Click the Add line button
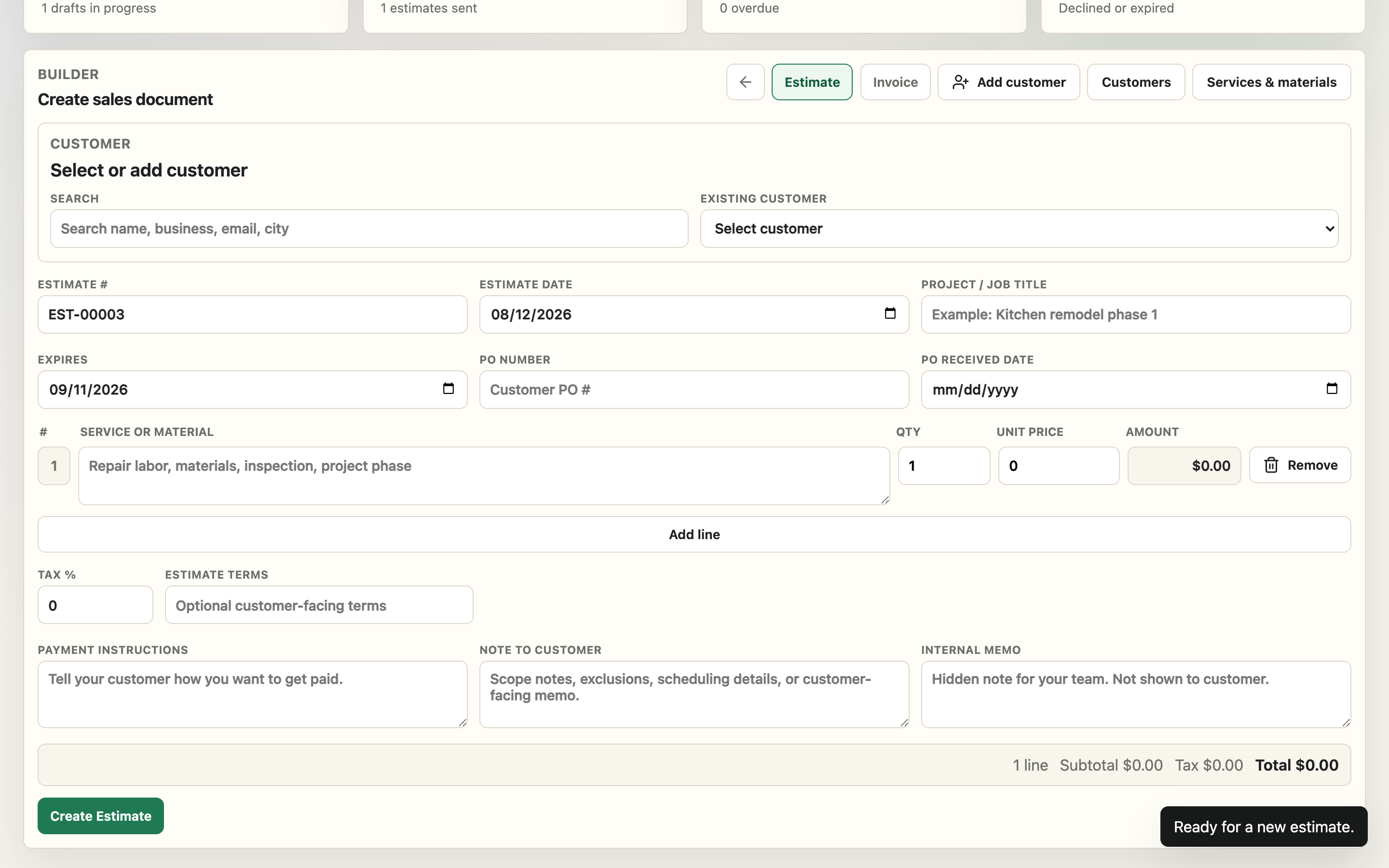The image size is (1389, 868). point(694,534)
